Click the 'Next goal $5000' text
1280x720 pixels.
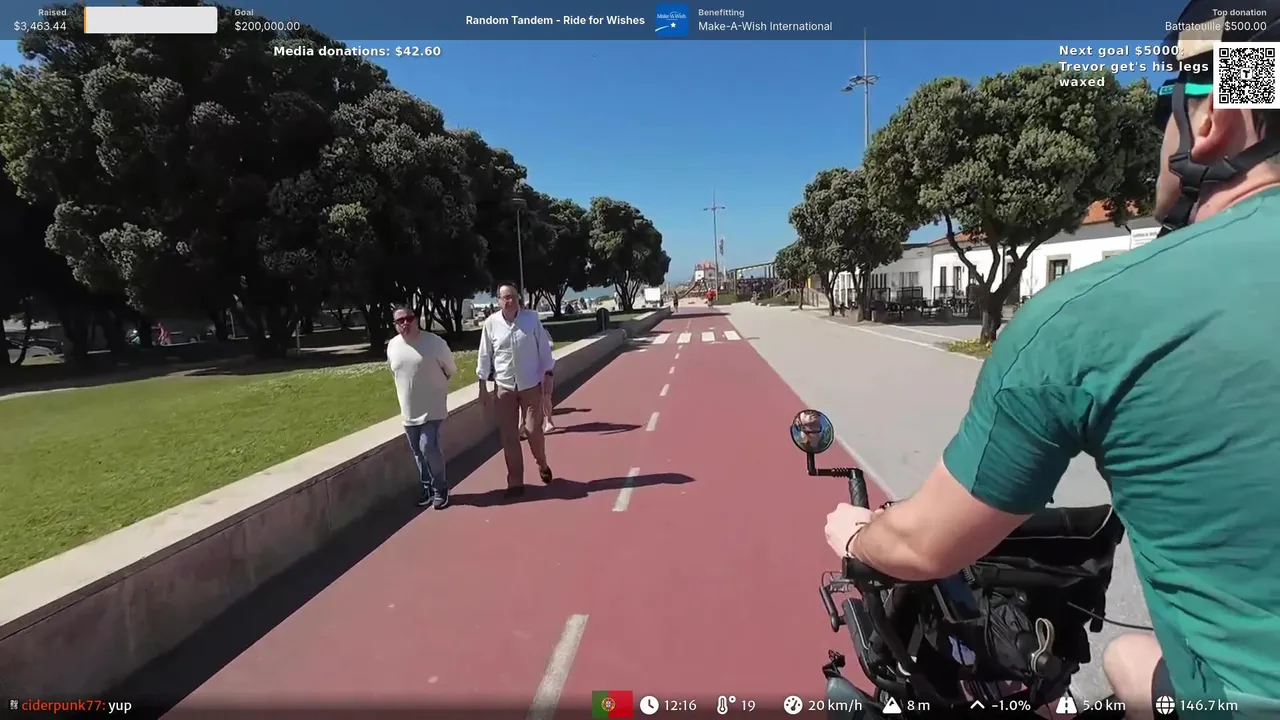coord(1121,51)
